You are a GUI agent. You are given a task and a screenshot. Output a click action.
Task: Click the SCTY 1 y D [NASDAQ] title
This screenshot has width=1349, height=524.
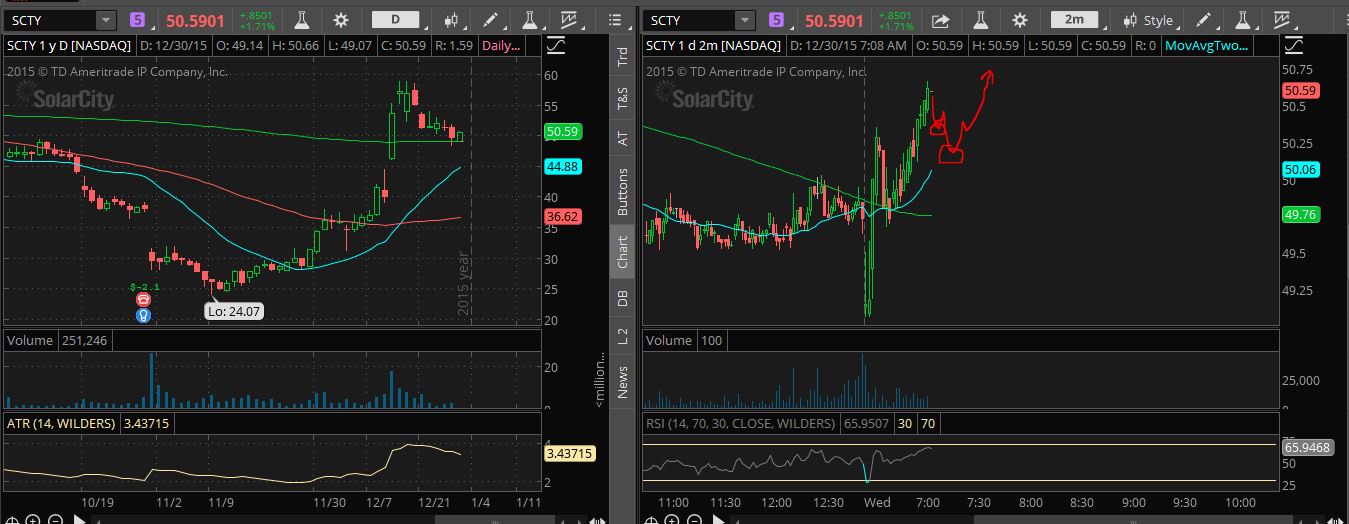(67, 45)
